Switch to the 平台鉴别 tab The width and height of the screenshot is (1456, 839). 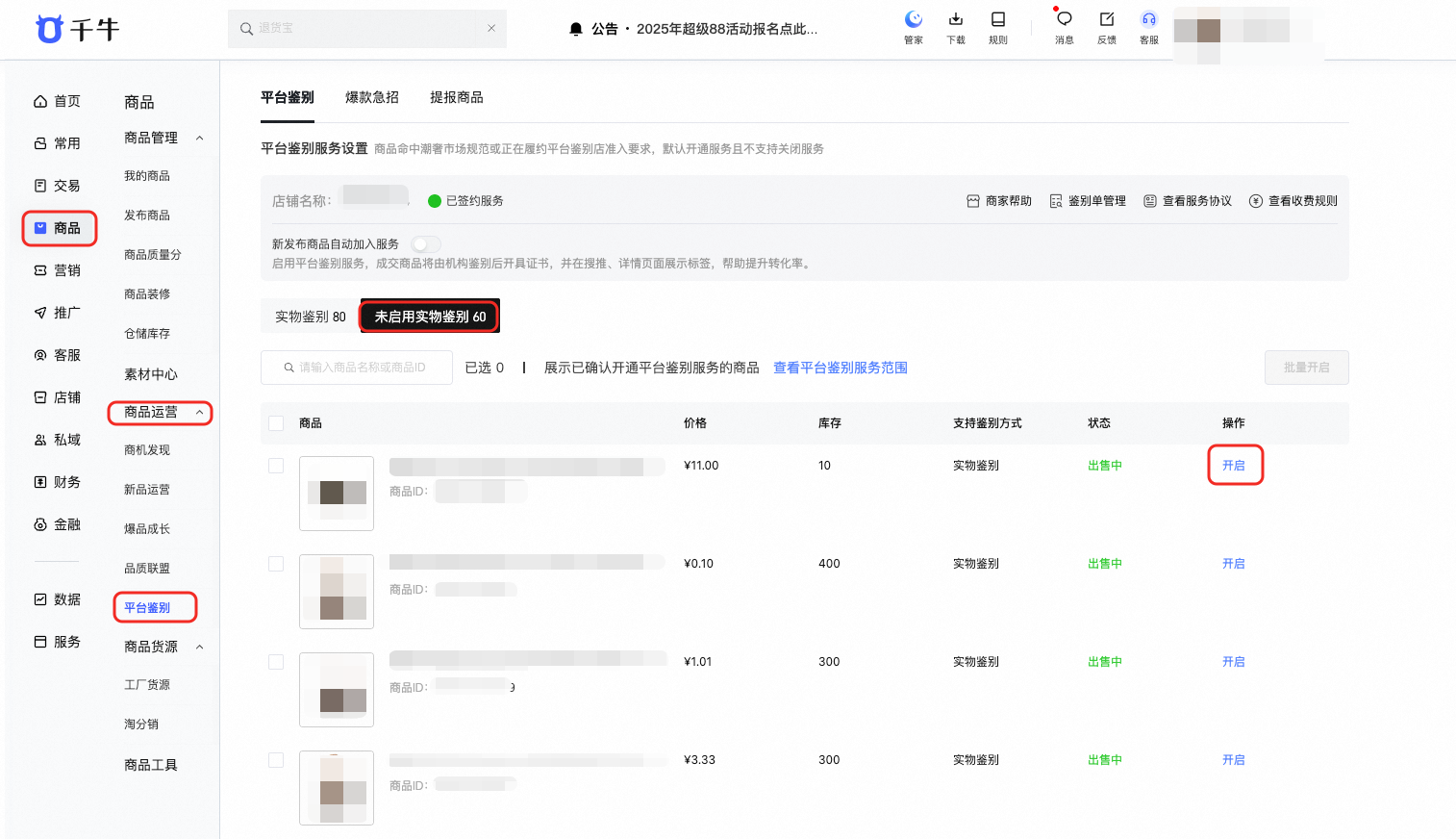(288, 97)
